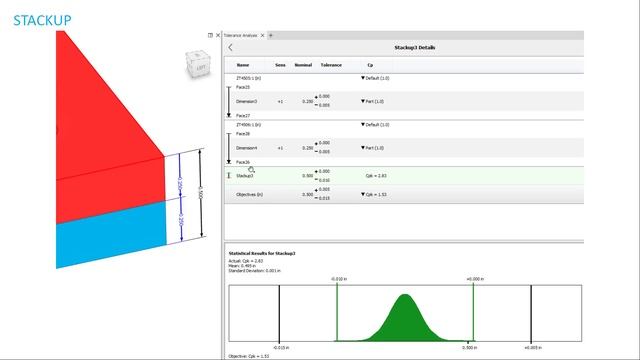Select the ZT4505:1 (in) part row
The width and height of the screenshot is (640, 360).
249,78
